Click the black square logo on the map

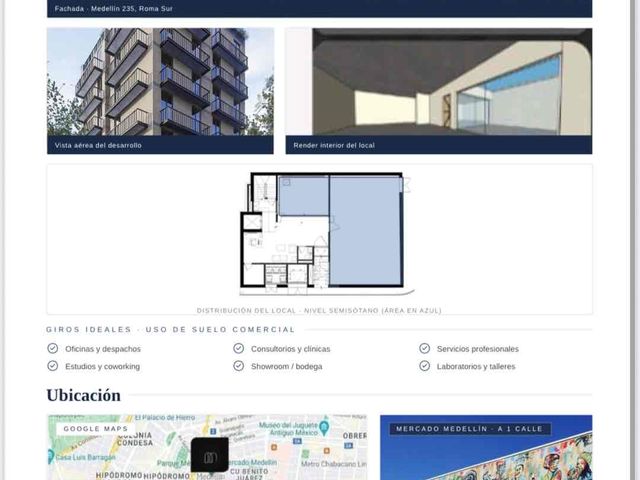pos(210,455)
